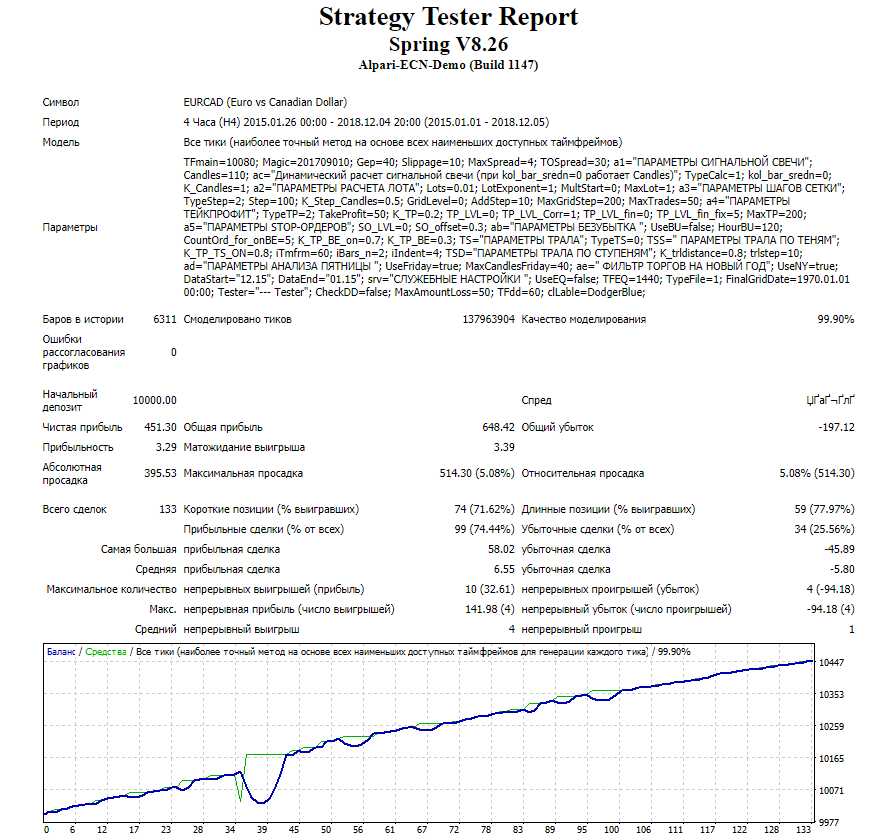This screenshot has width=869, height=835.
Task: Select the total trades count 133
Action: pyautogui.click(x=168, y=509)
